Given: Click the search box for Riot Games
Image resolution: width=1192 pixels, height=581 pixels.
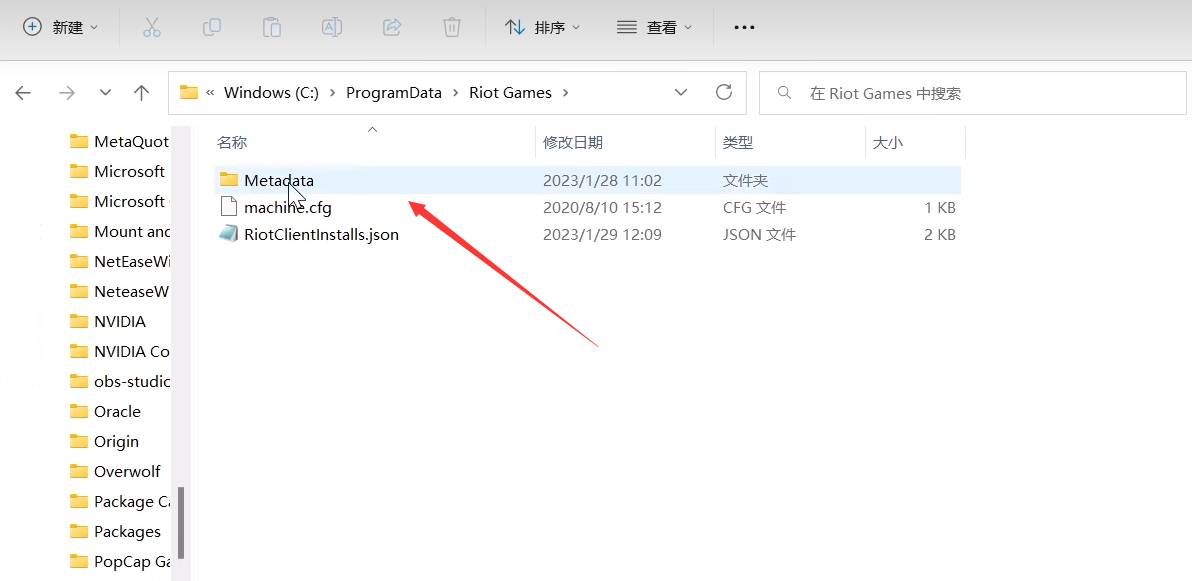Looking at the screenshot, I should tap(972, 93).
